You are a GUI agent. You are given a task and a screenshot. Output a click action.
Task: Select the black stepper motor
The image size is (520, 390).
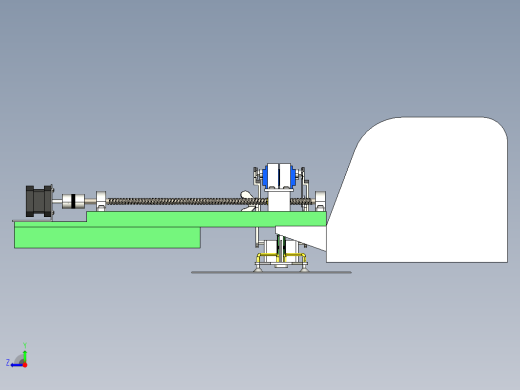pyautogui.click(x=39, y=201)
